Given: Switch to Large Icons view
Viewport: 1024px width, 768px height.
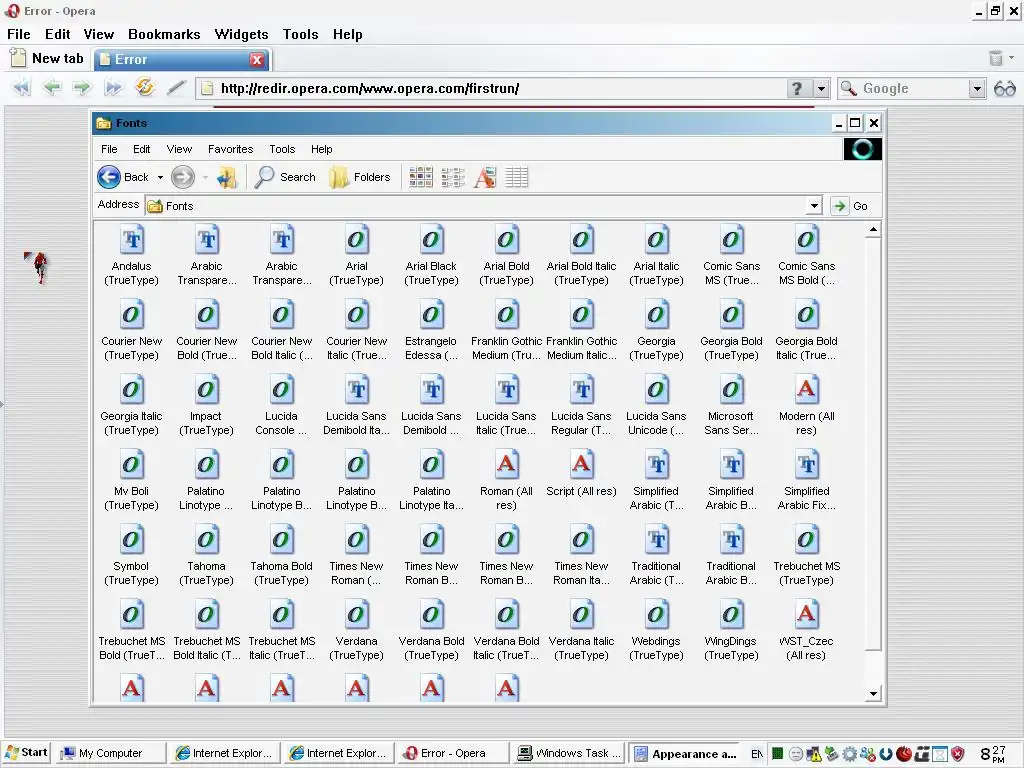Looking at the screenshot, I should (421, 177).
